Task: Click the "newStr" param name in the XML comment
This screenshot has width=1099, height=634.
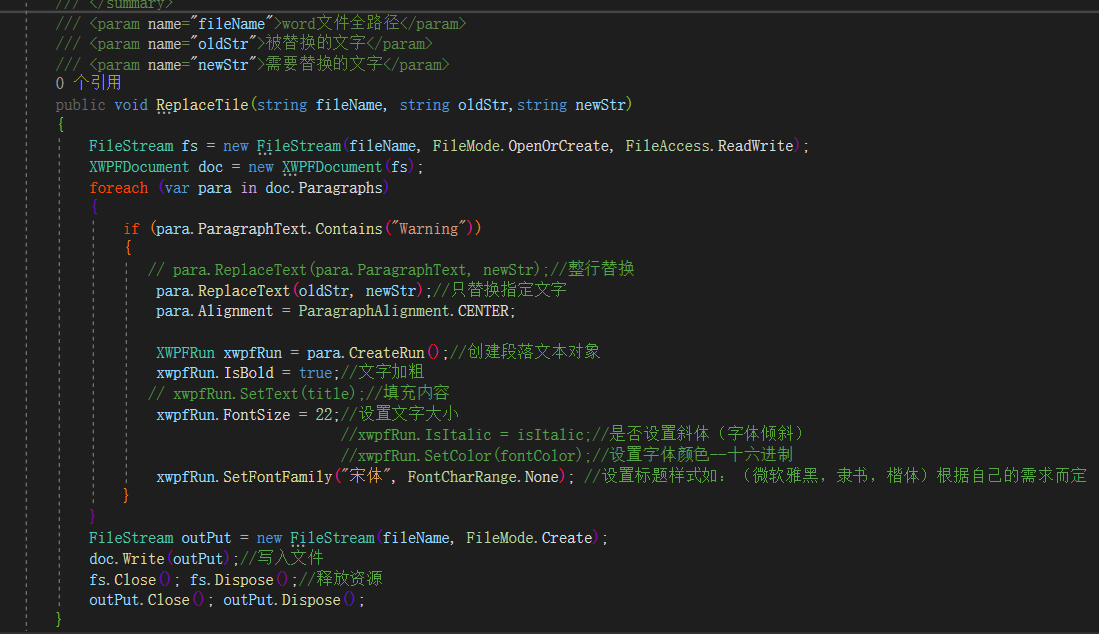Action: pyautogui.click(x=223, y=64)
